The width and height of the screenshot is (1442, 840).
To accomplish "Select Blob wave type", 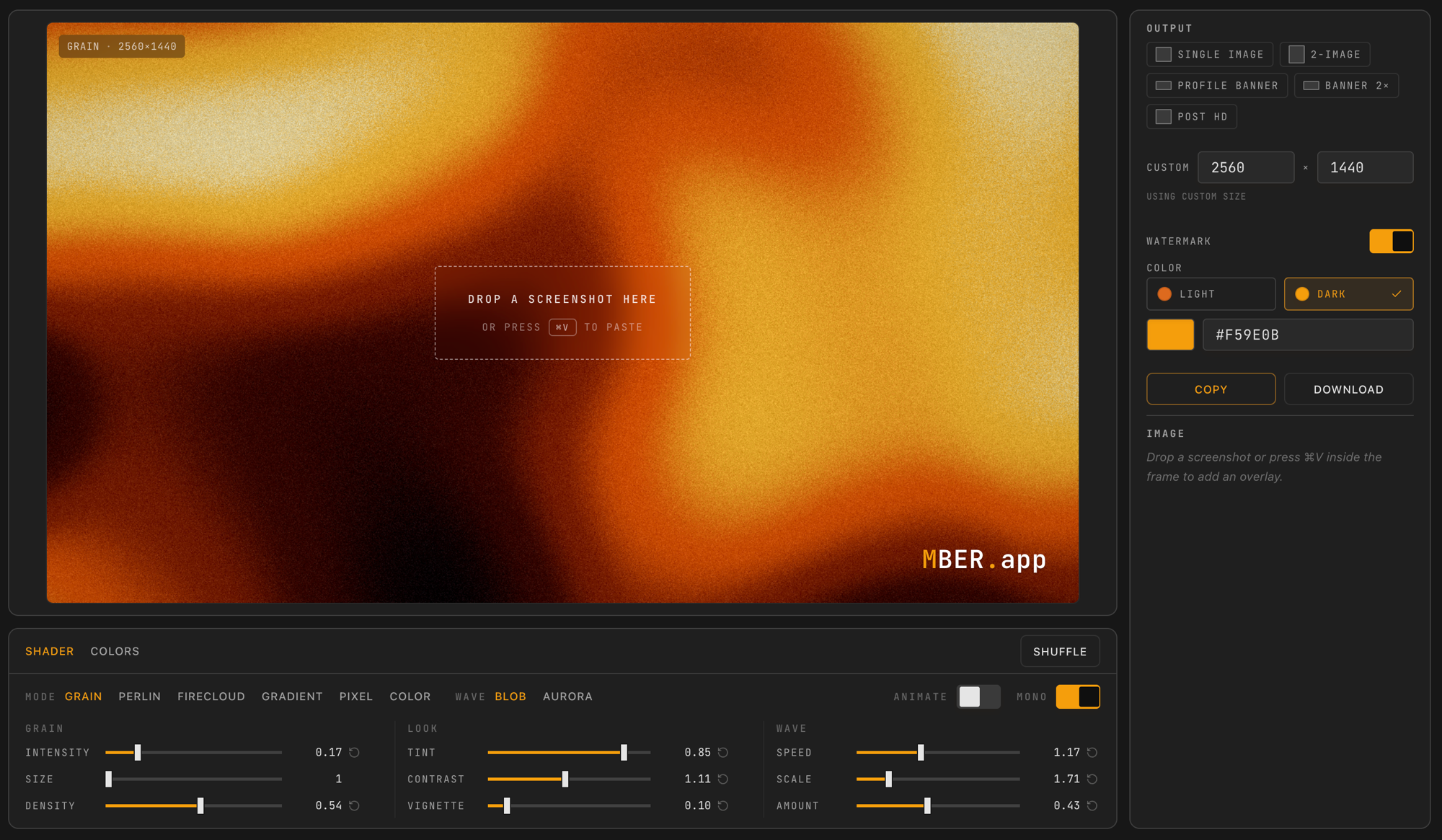I will (510, 697).
